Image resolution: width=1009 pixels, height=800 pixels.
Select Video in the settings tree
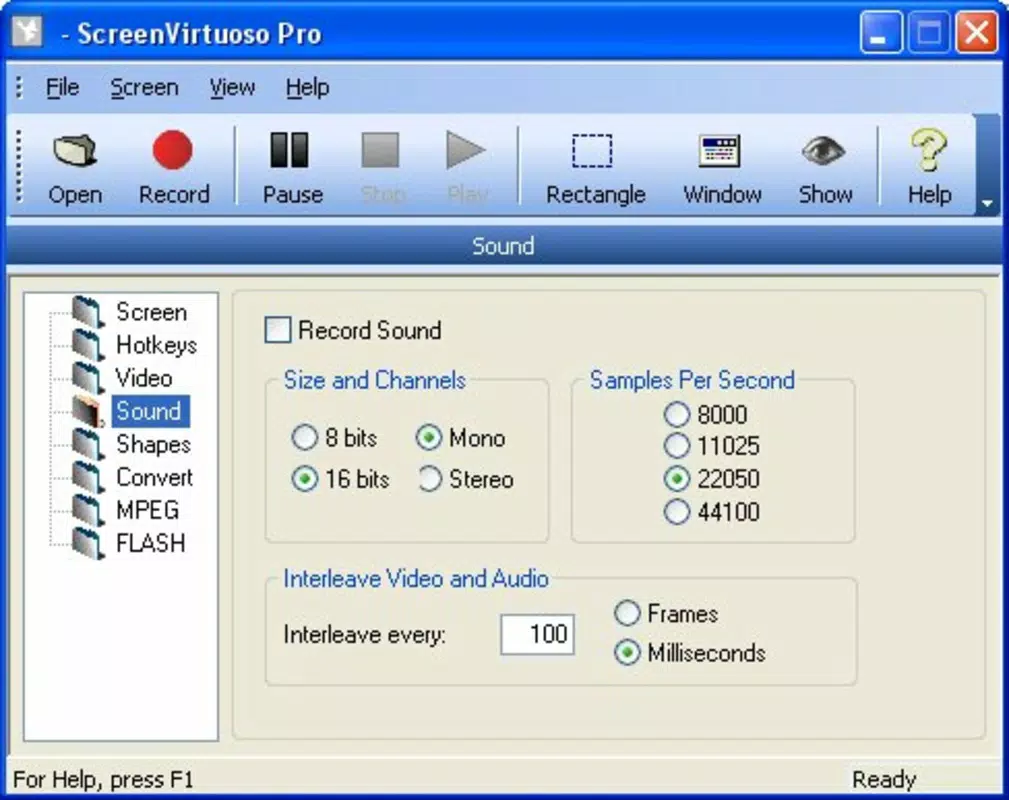pos(143,378)
